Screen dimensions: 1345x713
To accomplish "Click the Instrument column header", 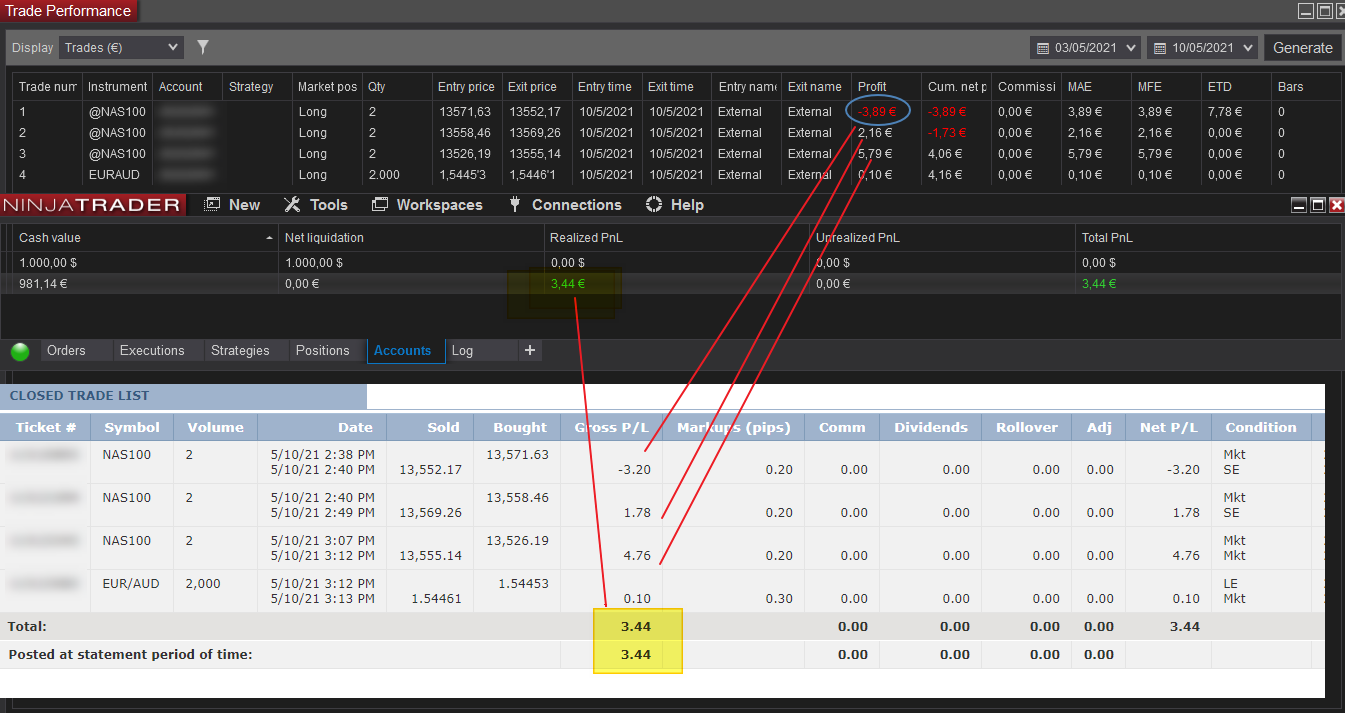I will (117, 87).
